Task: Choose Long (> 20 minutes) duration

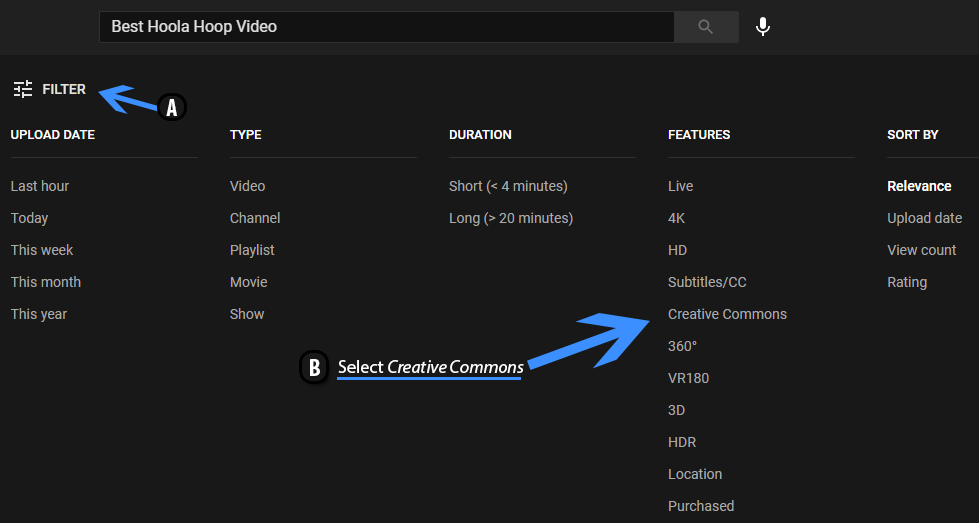Action: coord(511,218)
